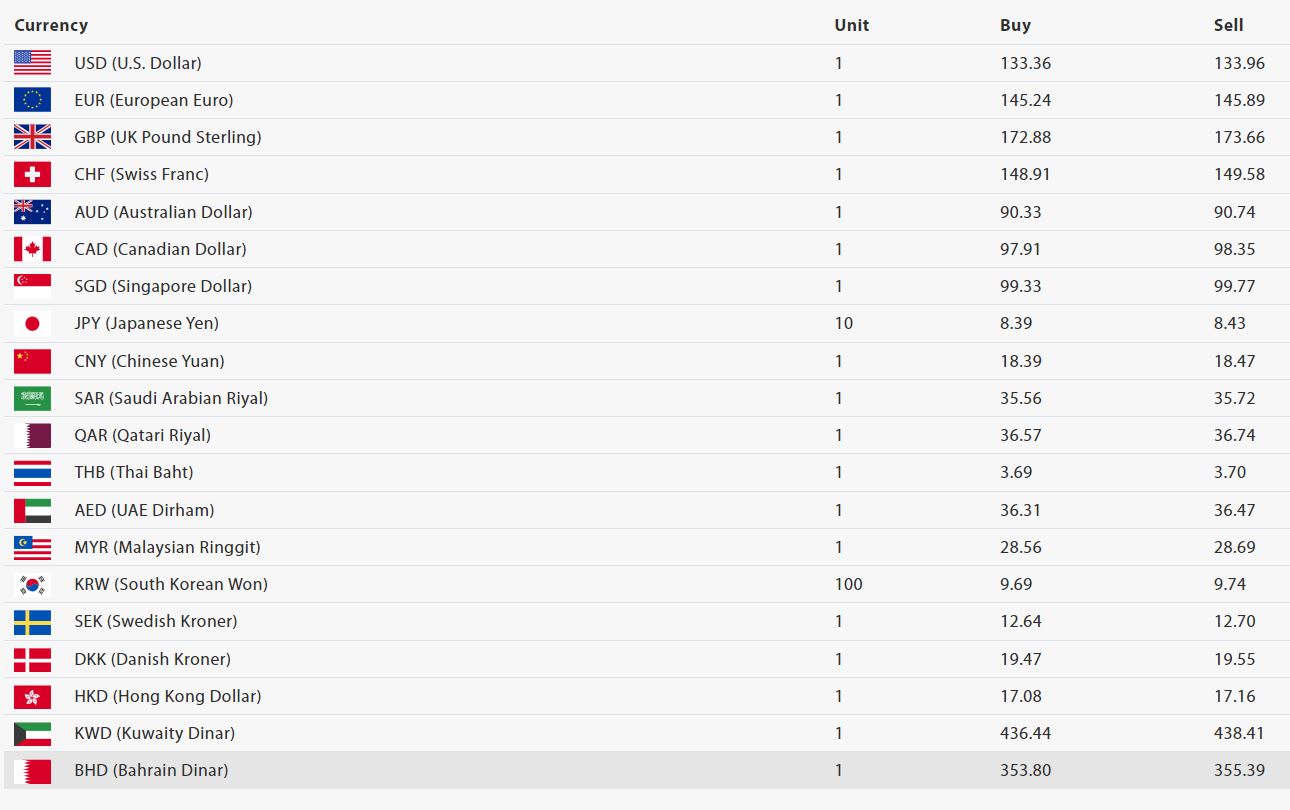Click the KWD sell rate 438.41

(1239, 733)
